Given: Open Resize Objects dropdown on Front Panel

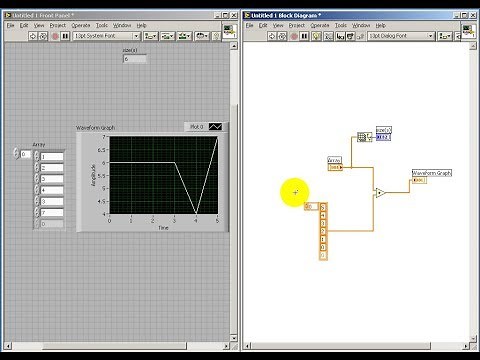Looking at the screenshot, I should [184, 36].
